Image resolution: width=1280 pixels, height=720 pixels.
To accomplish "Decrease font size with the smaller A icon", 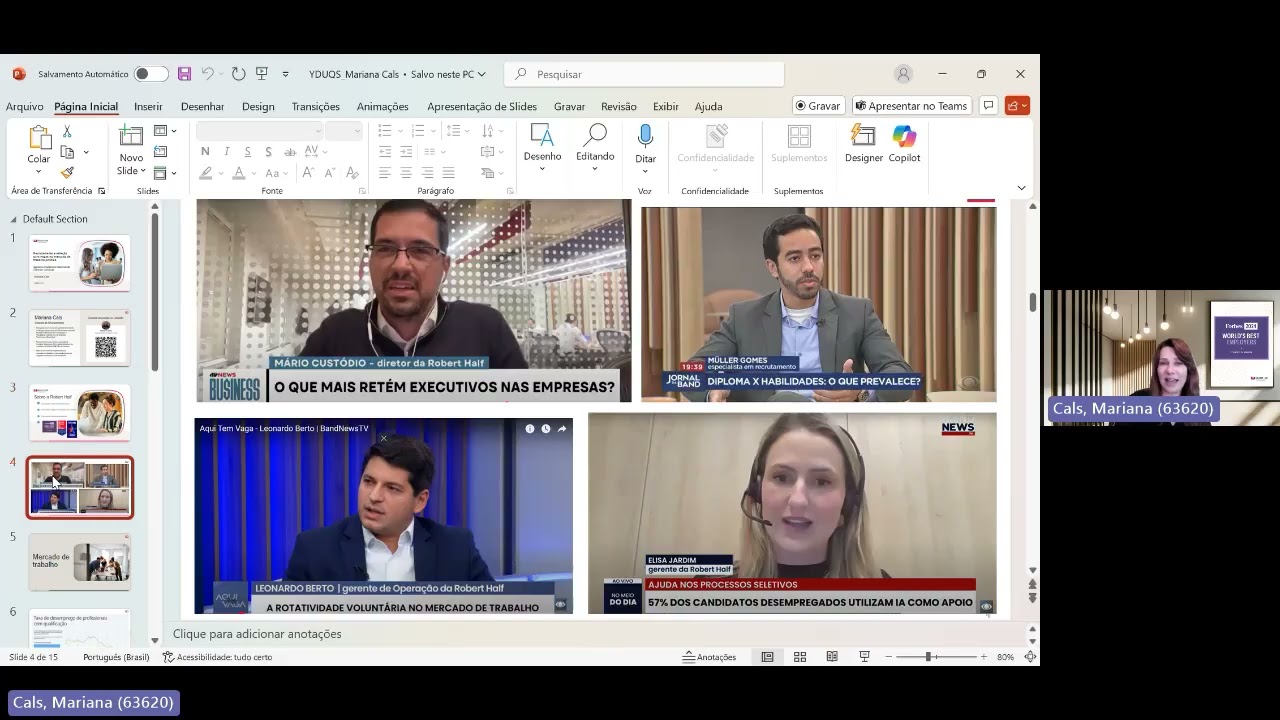I will click(x=328, y=173).
